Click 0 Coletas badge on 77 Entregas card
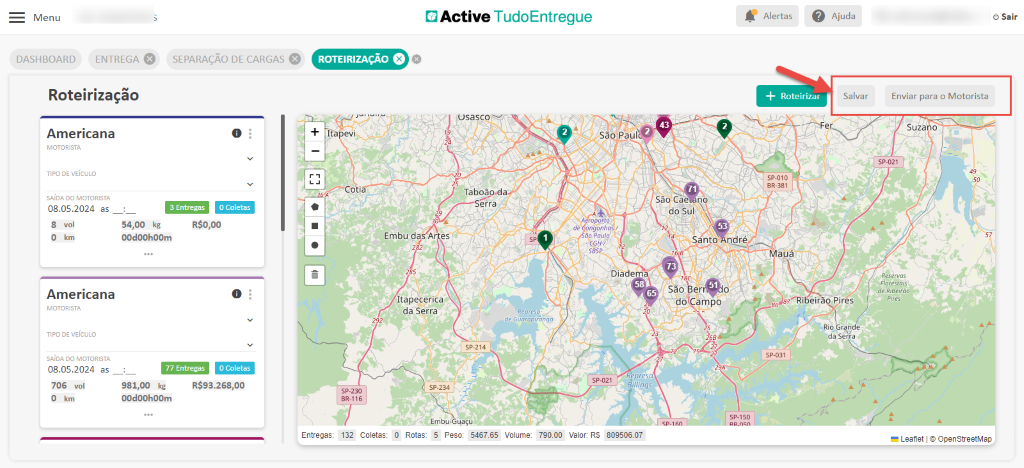 point(235,368)
